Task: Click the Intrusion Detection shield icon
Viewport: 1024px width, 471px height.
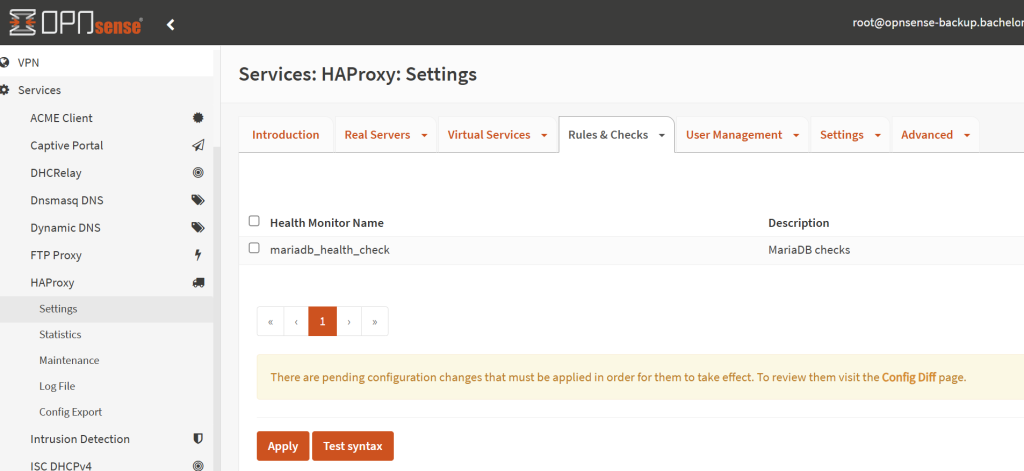Action: click(x=198, y=439)
